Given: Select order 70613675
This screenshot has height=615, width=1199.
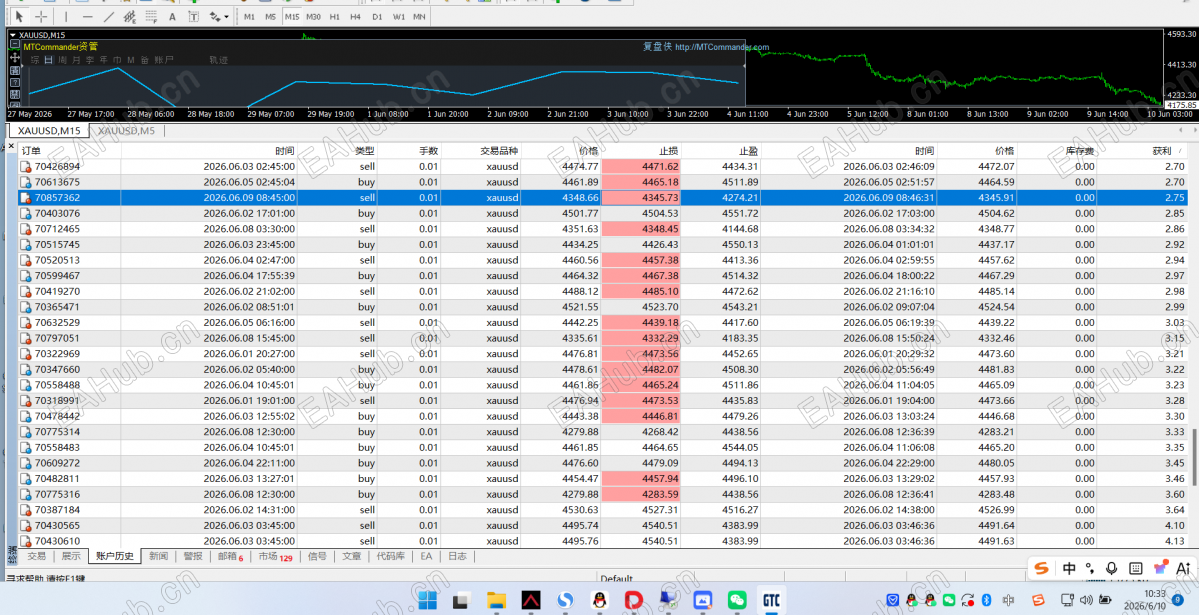Looking at the screenshot, I should click(x=57, y=182).
